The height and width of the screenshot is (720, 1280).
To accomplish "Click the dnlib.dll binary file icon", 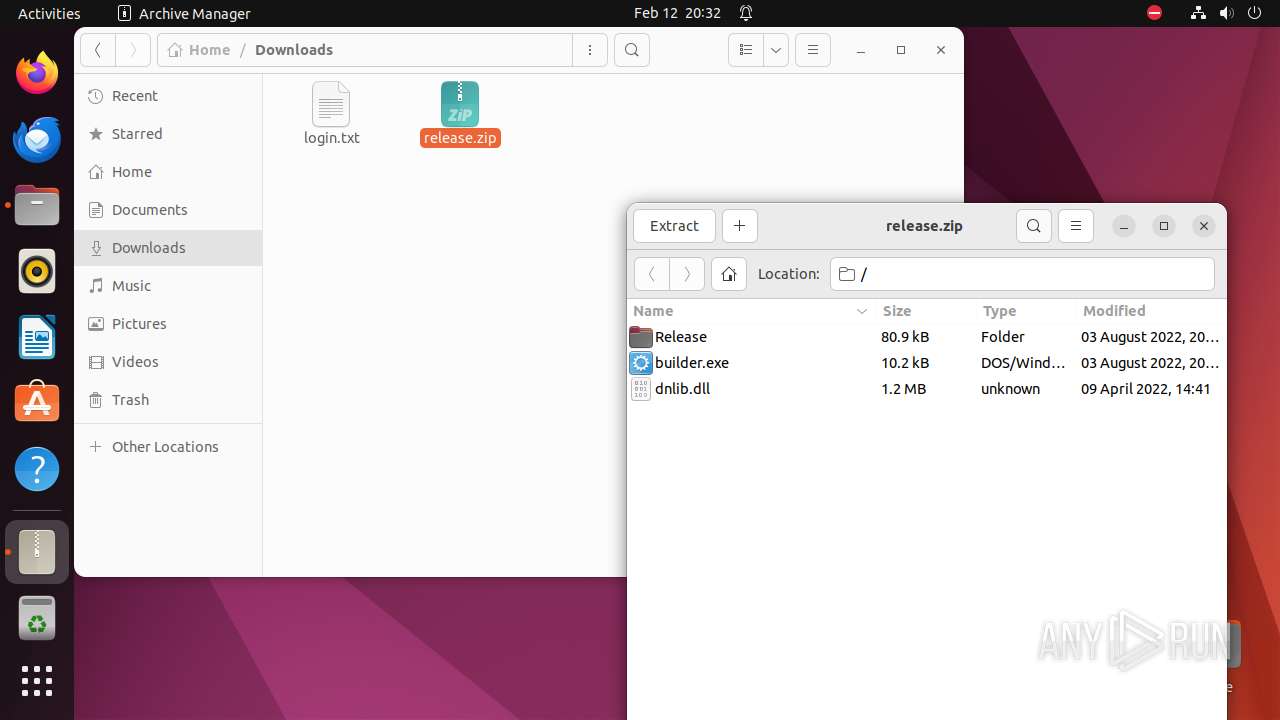I will [x=641, y=389].
